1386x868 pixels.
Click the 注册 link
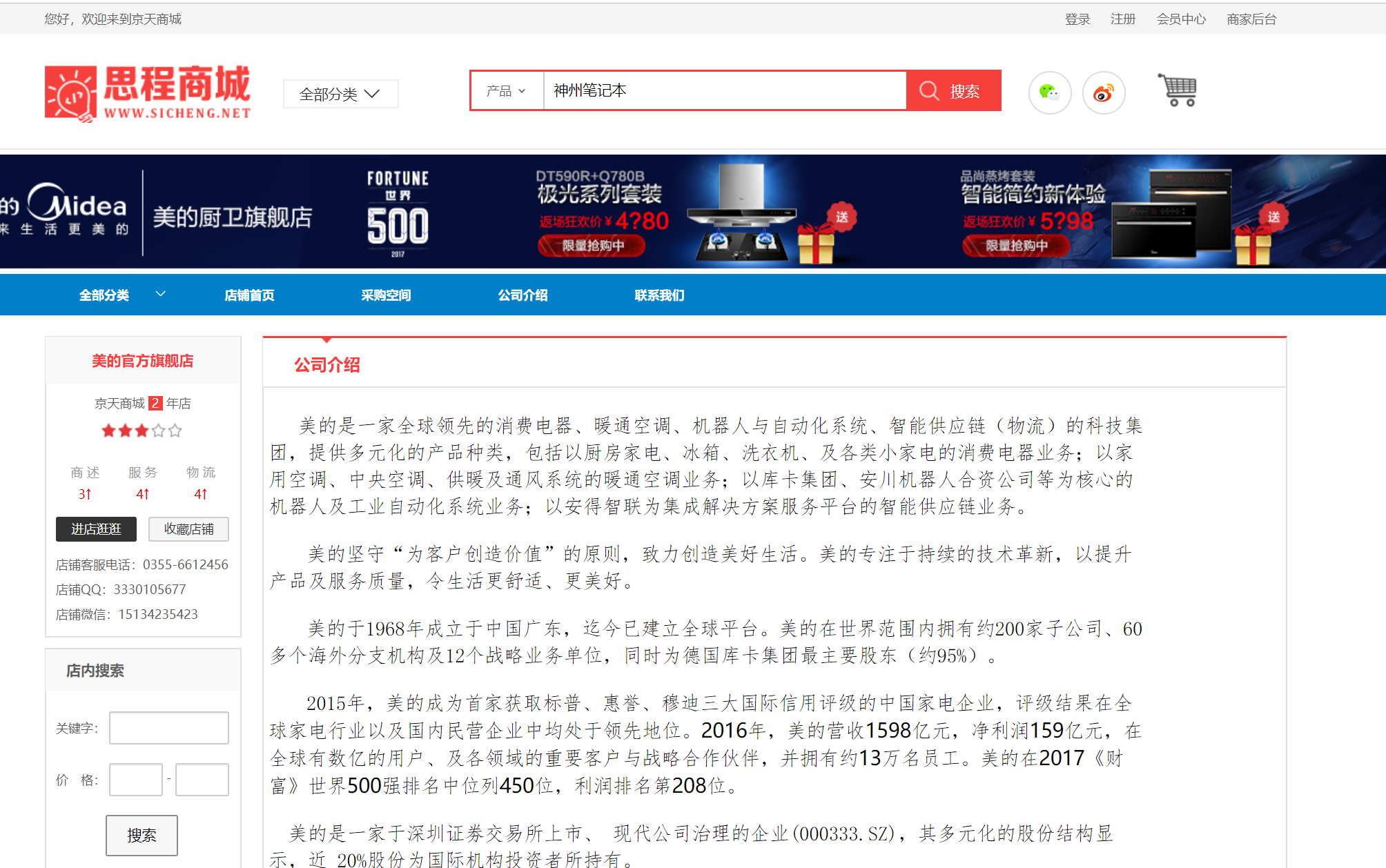pyautogui.click(x=1122, y=19)
